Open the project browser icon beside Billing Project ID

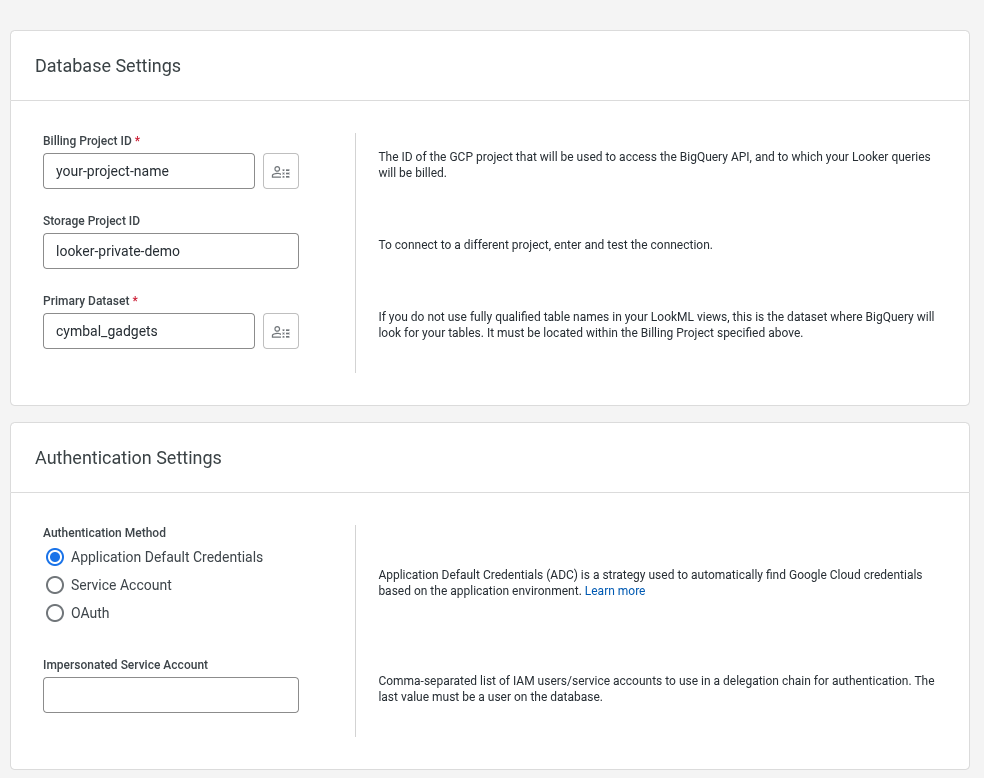[x=281, y=171]
